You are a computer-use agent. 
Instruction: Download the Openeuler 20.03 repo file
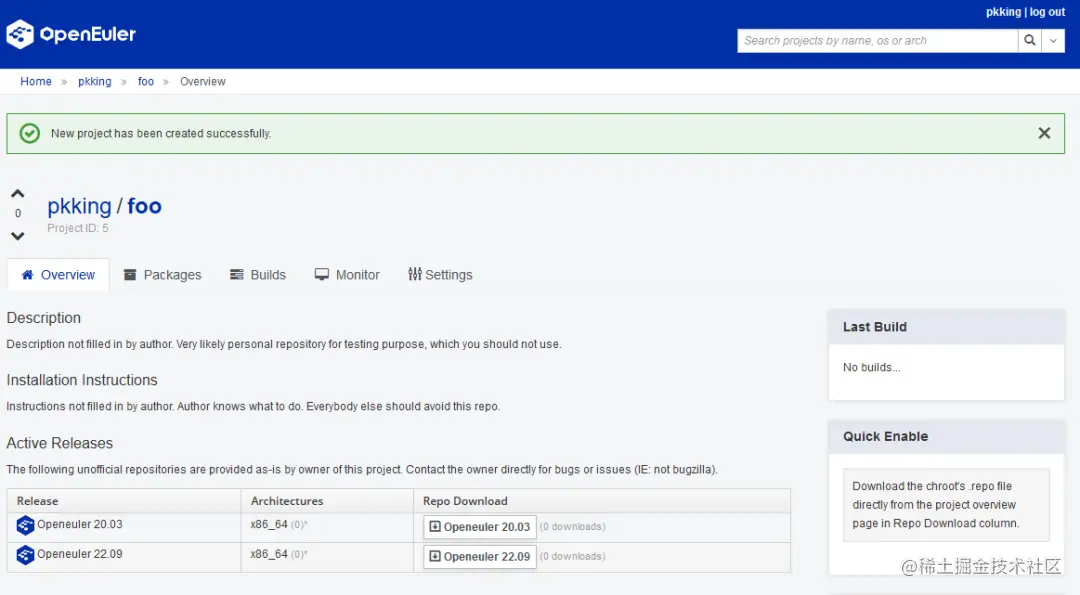(480, 527)
